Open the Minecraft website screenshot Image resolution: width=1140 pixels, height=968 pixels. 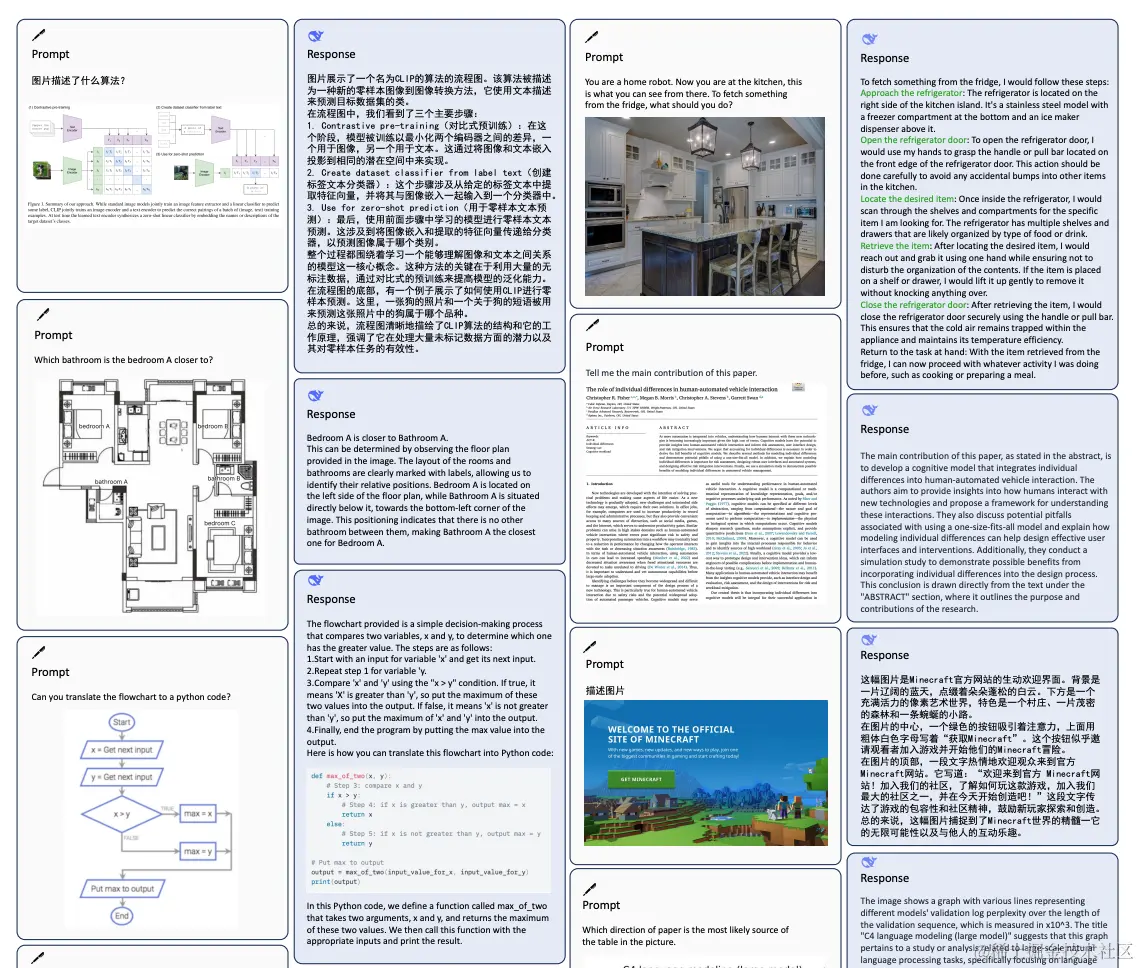click(x=705, y=772)
